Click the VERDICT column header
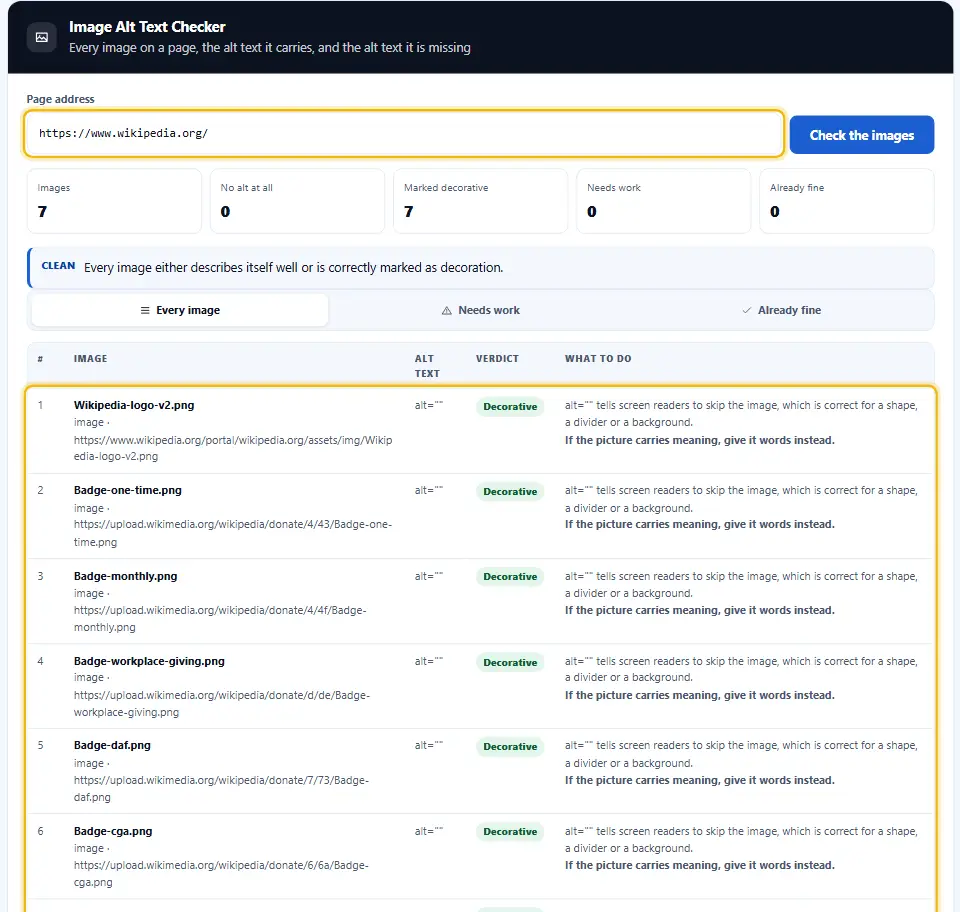The image size is (960, 912). click(x=497, y=359)
